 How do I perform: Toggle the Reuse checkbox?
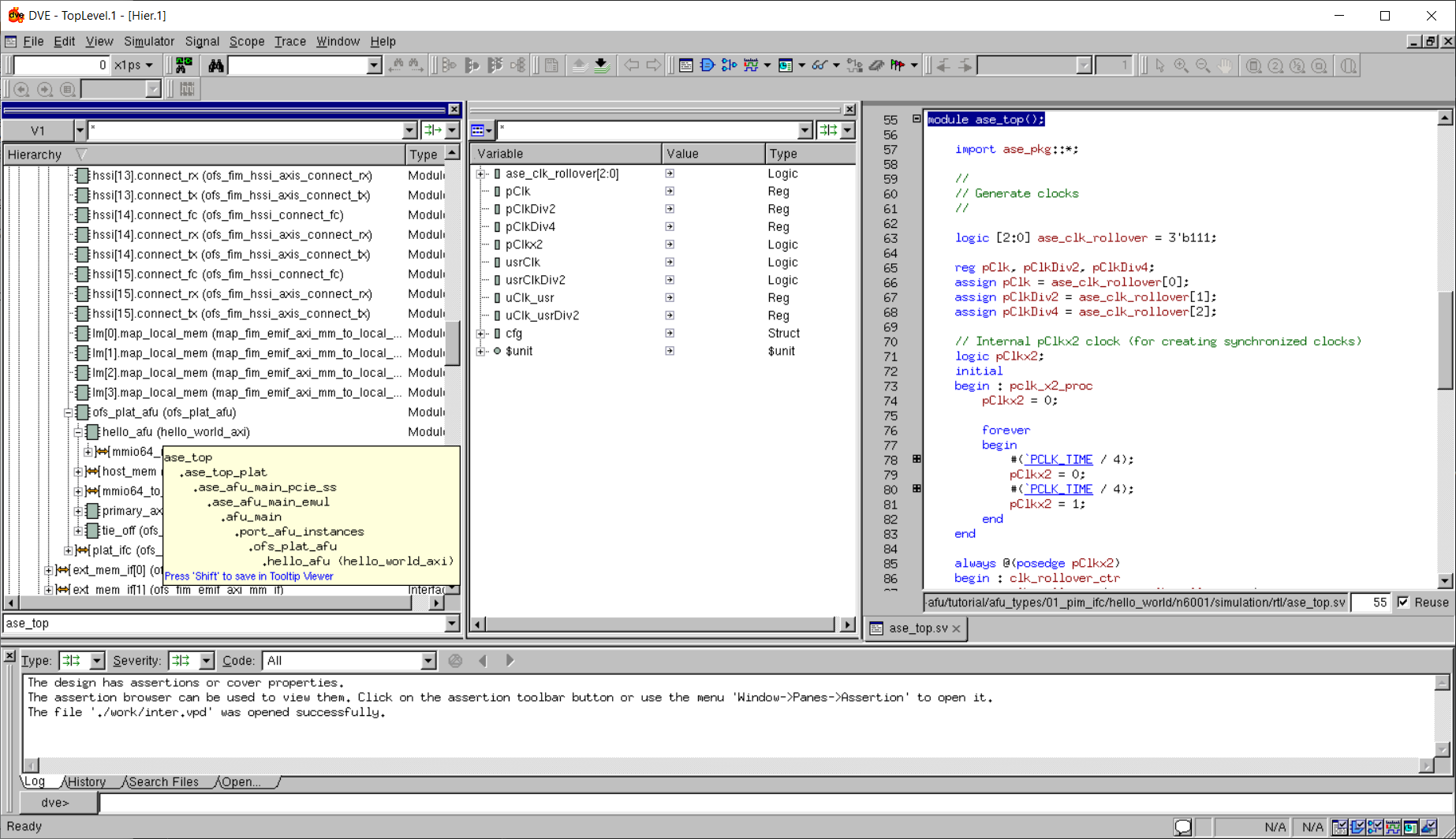[1403, 602]
